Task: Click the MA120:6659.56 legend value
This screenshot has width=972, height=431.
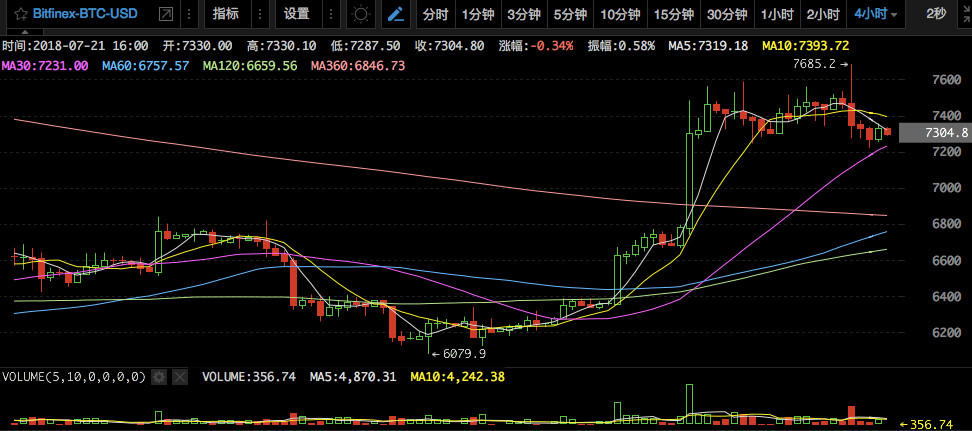Action: pos(250,65)
